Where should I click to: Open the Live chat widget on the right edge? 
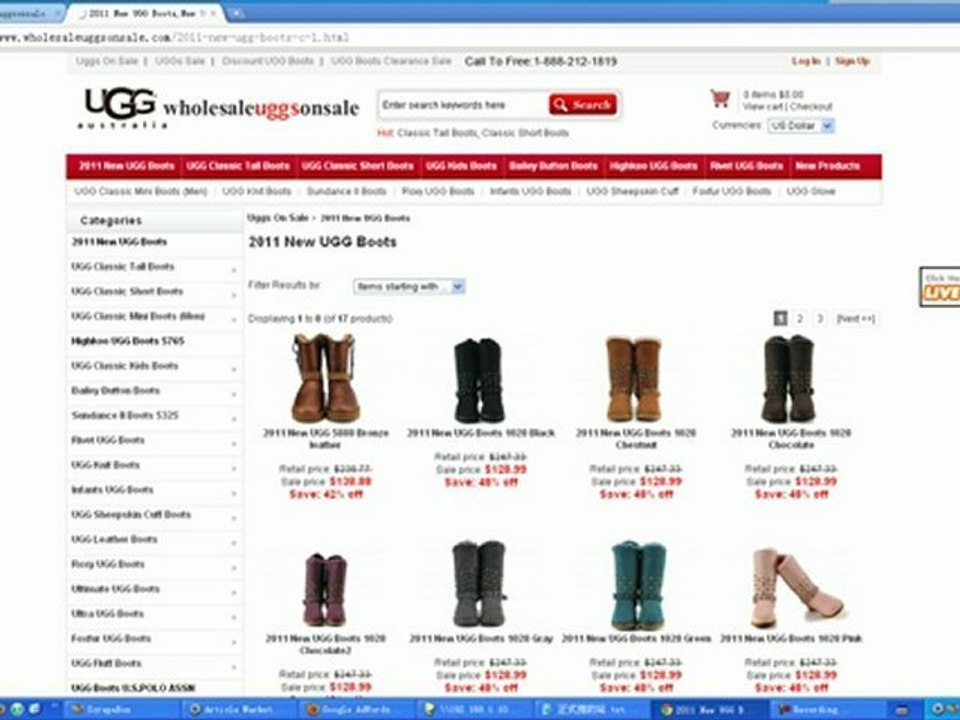pyautogui.click(x=940, y=287)
